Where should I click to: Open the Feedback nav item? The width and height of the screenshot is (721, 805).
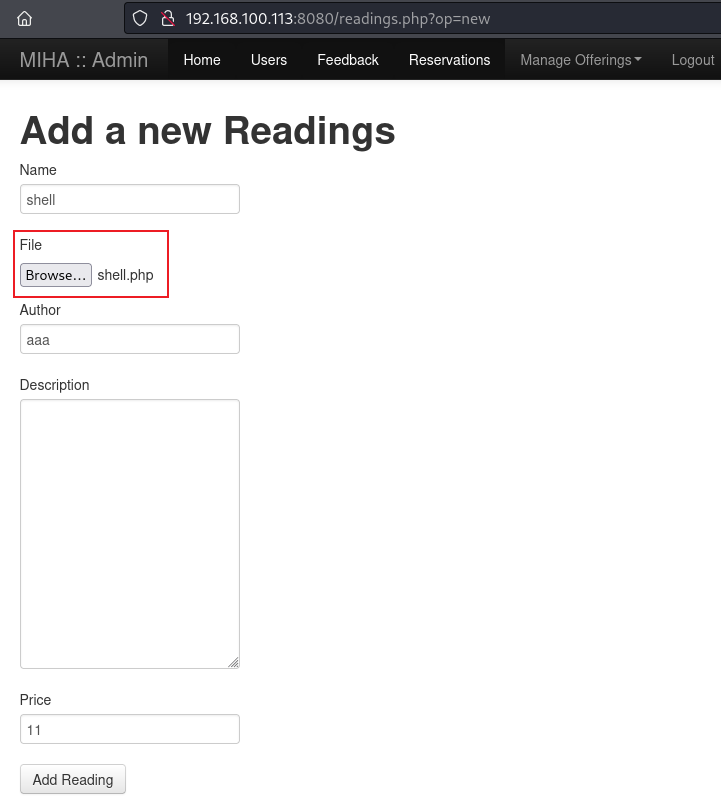348,60
